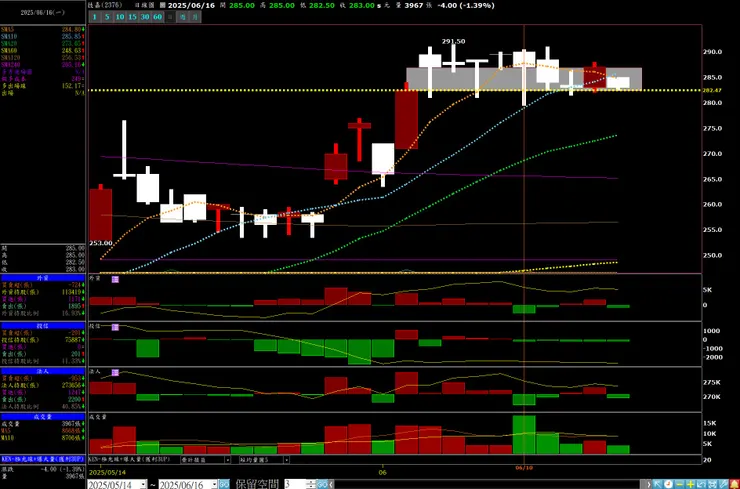Select the 1-minute timeframe button

pyautogui.click(x=94, y=17)
